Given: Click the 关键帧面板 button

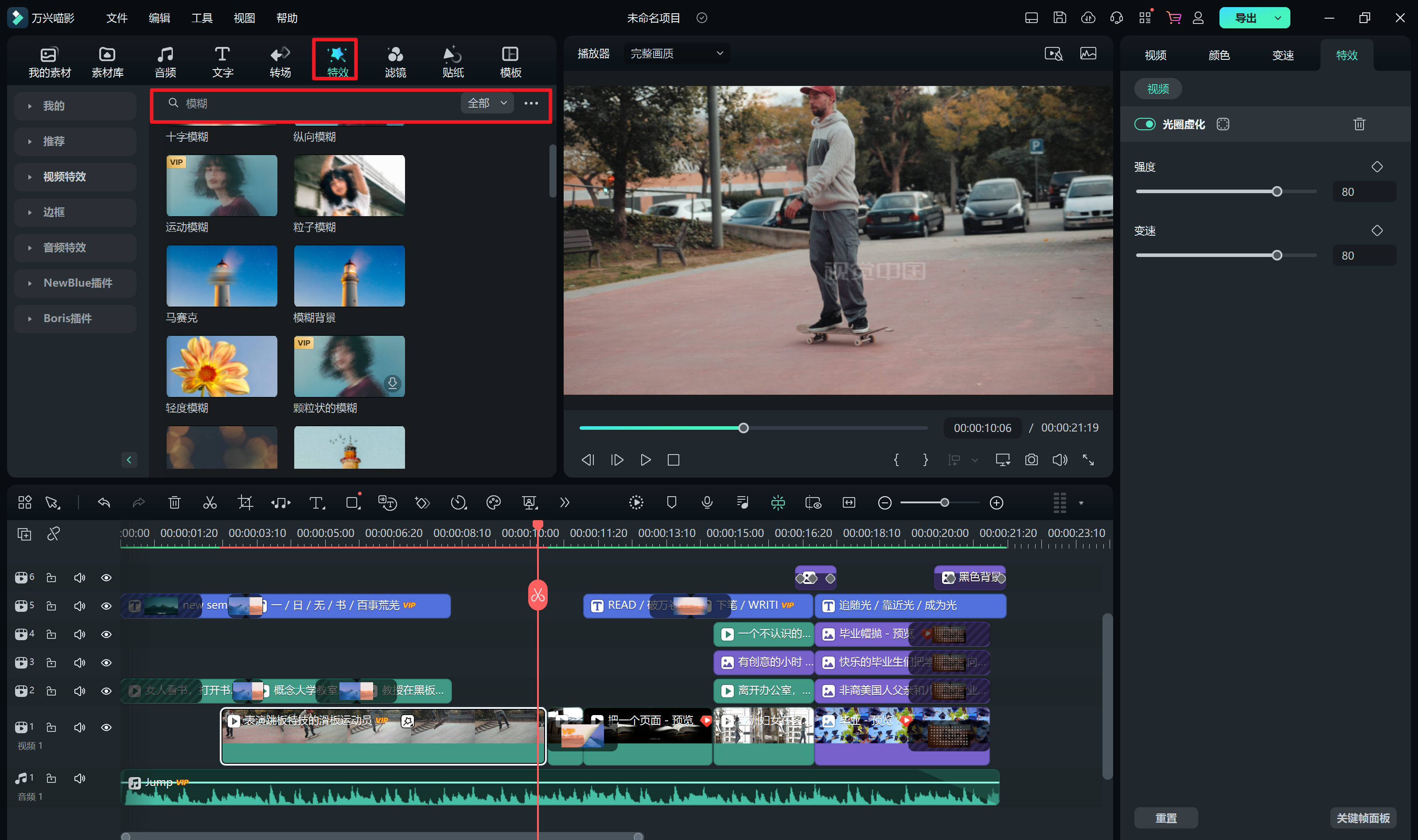Looking at the screenshot, I should [x=1363, y=817].
